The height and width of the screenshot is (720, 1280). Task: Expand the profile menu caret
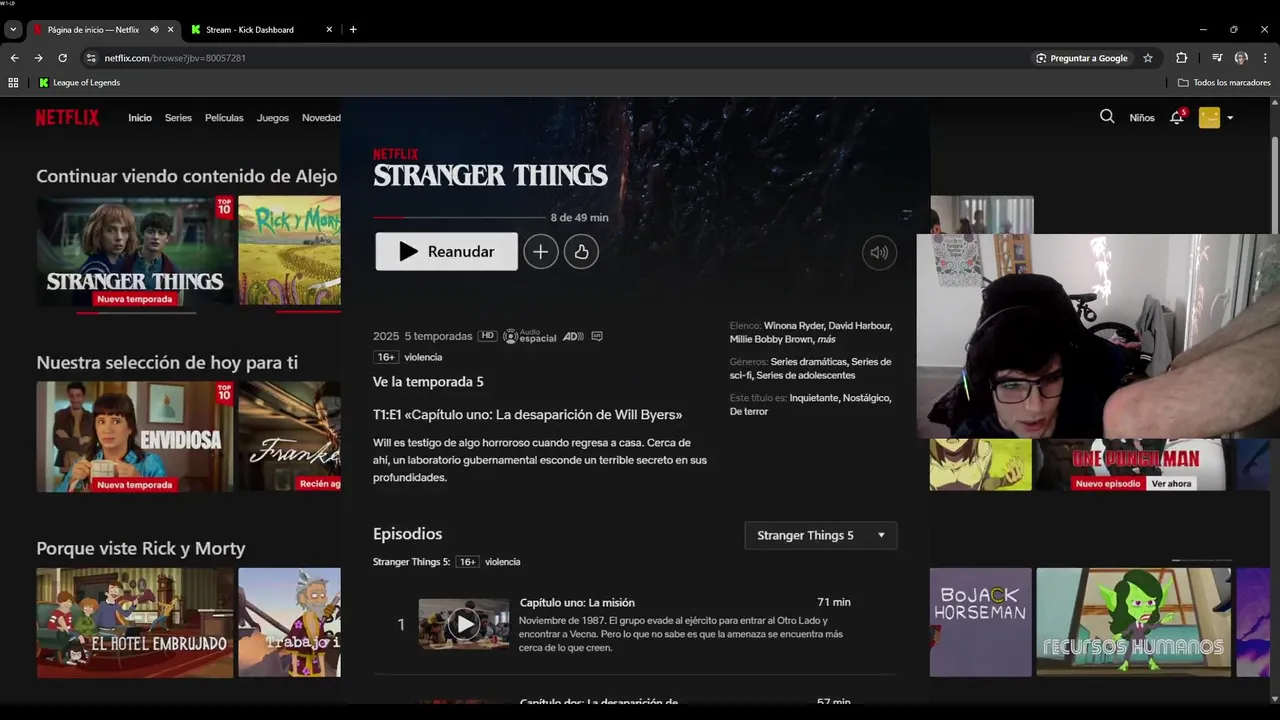pyautogui.click(x=1230, y=118)
